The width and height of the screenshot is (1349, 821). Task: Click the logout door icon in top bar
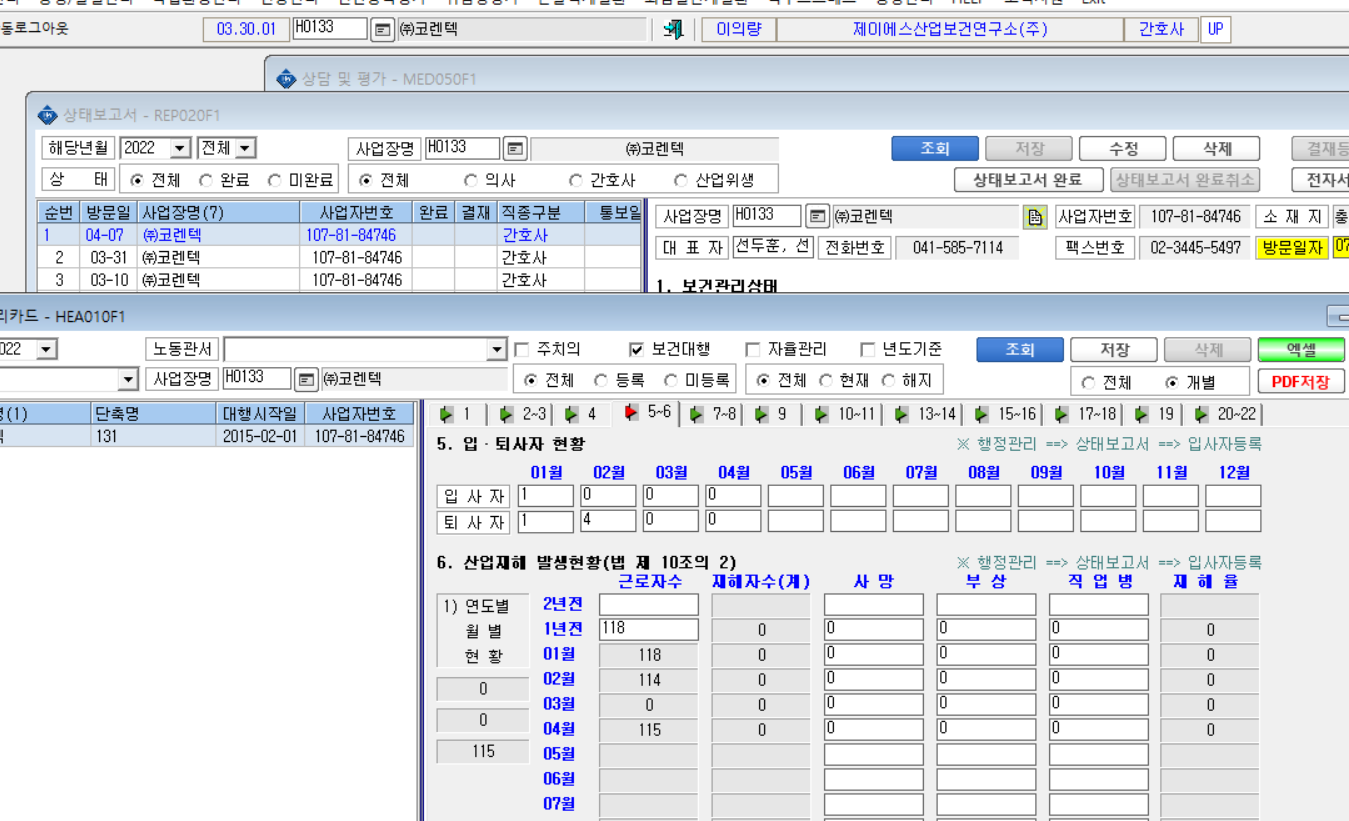click(x=673, y=30)
